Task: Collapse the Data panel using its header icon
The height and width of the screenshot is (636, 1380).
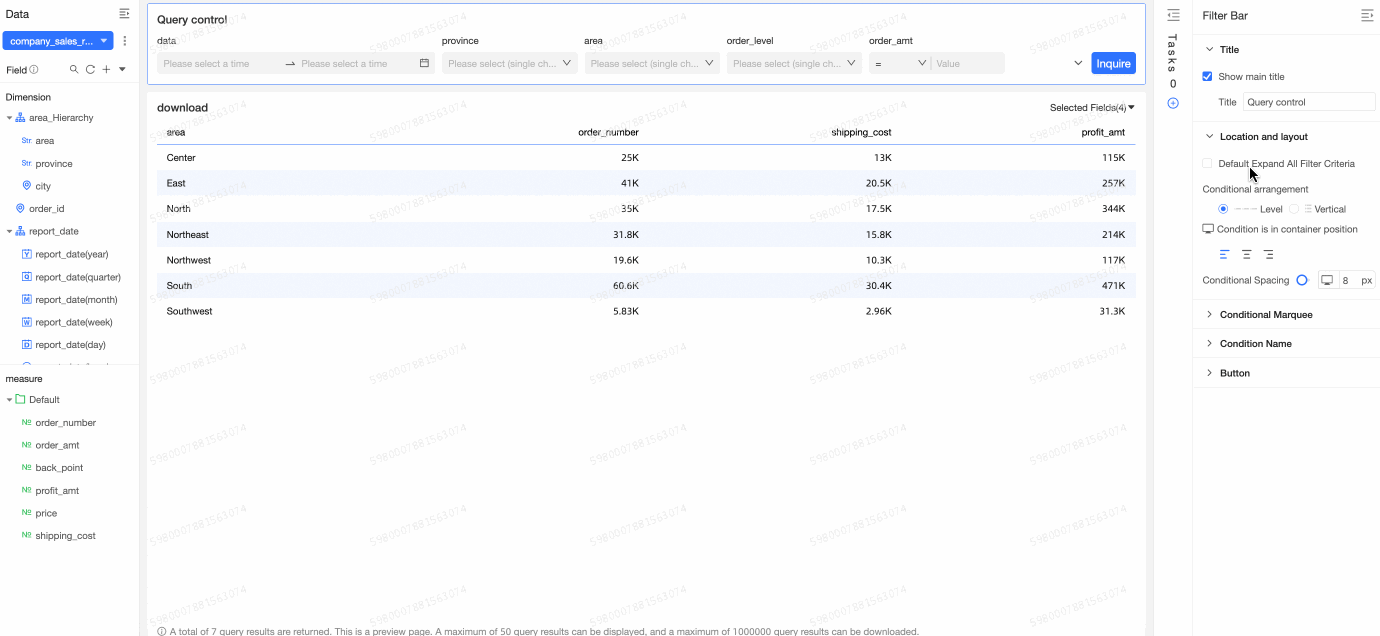Action: click(x=124, y=14)
